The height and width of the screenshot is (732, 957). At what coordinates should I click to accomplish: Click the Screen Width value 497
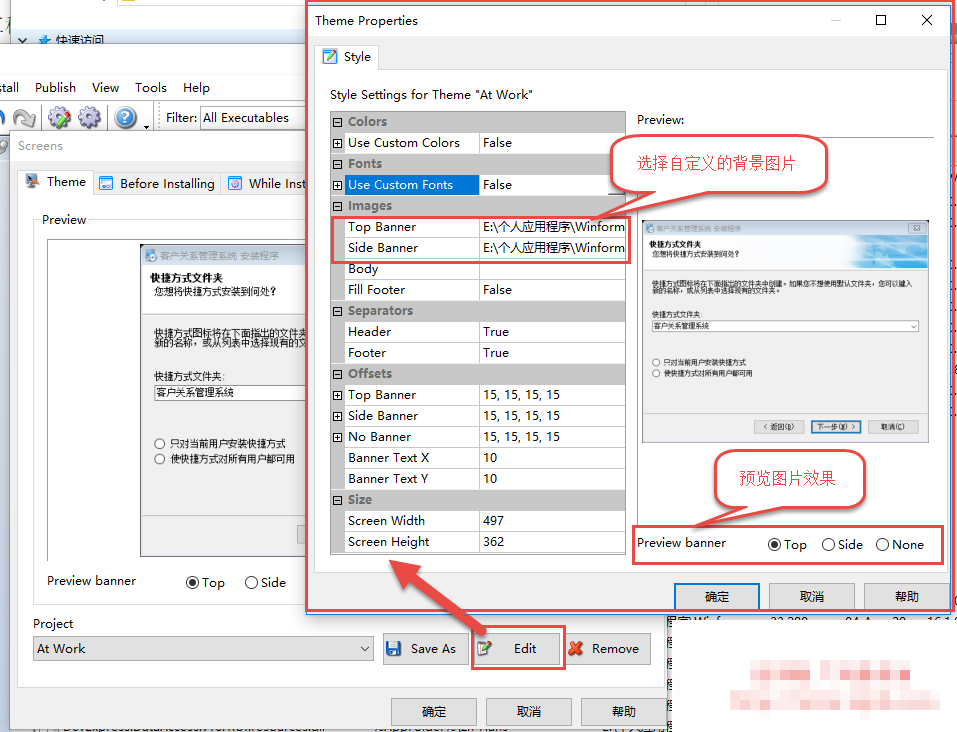click(x=552, y=521)
